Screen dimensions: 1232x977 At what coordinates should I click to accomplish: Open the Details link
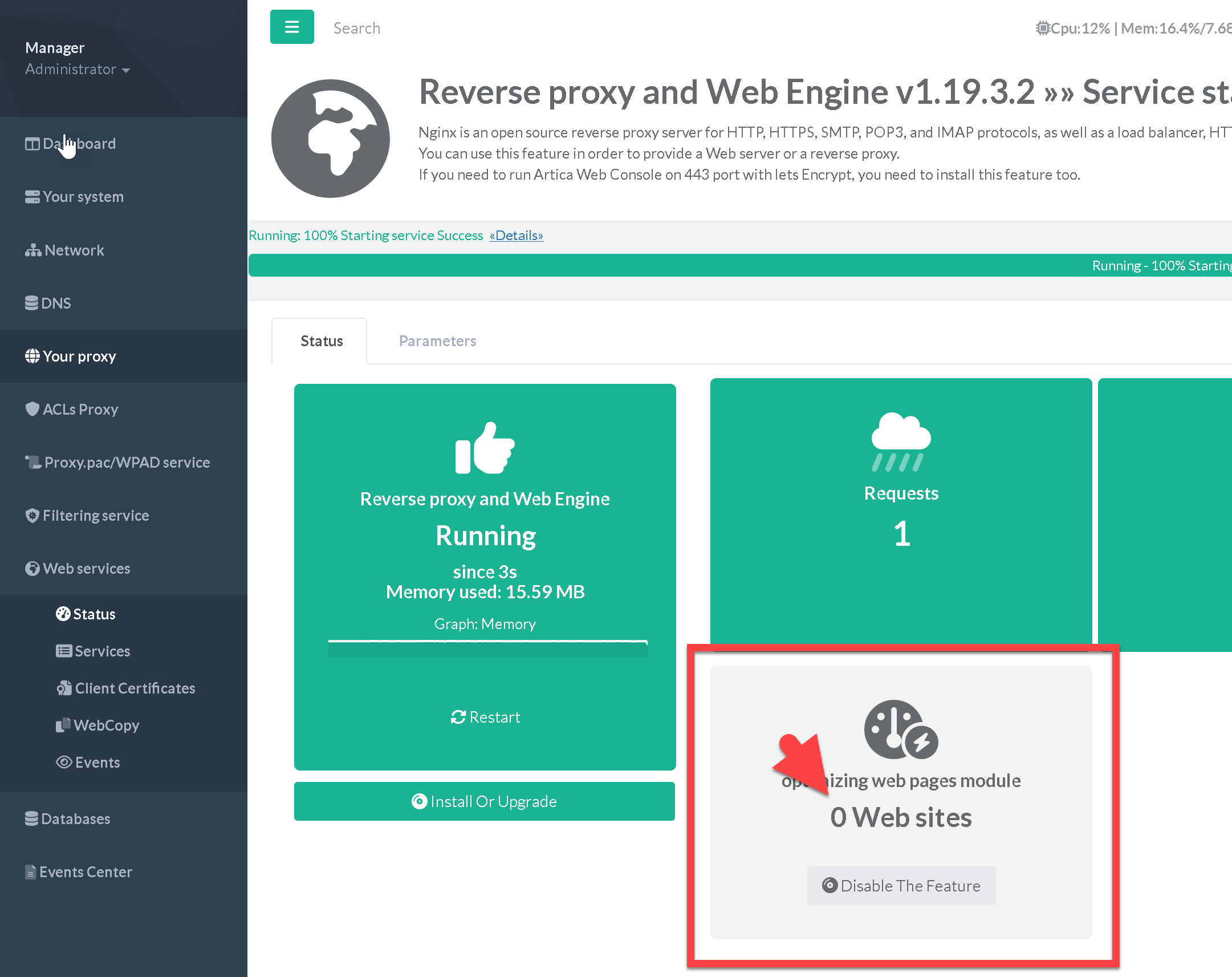pyautogui.click(x=516, y=236)
